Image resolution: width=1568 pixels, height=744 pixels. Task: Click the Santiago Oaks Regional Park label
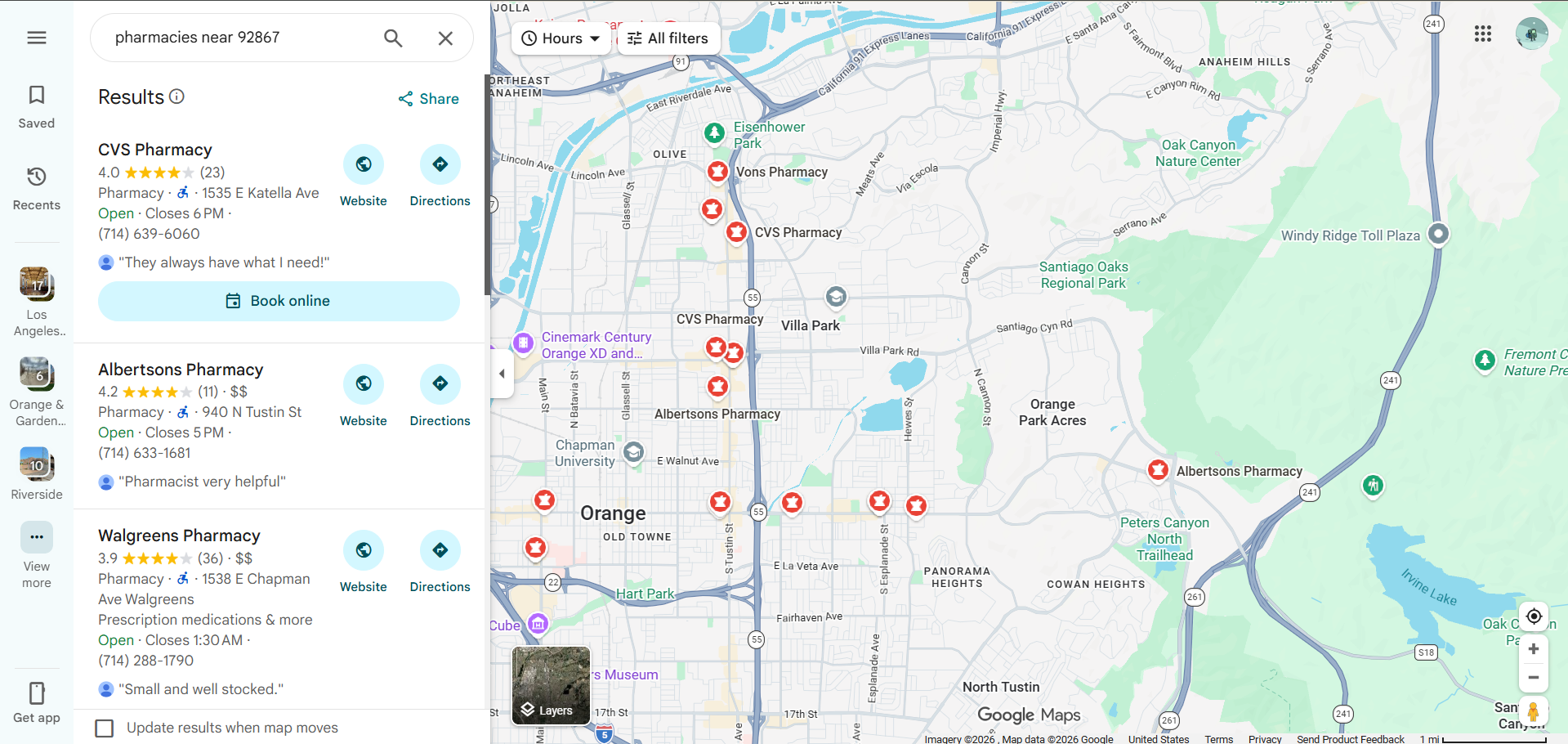(x=1083, y=275)
